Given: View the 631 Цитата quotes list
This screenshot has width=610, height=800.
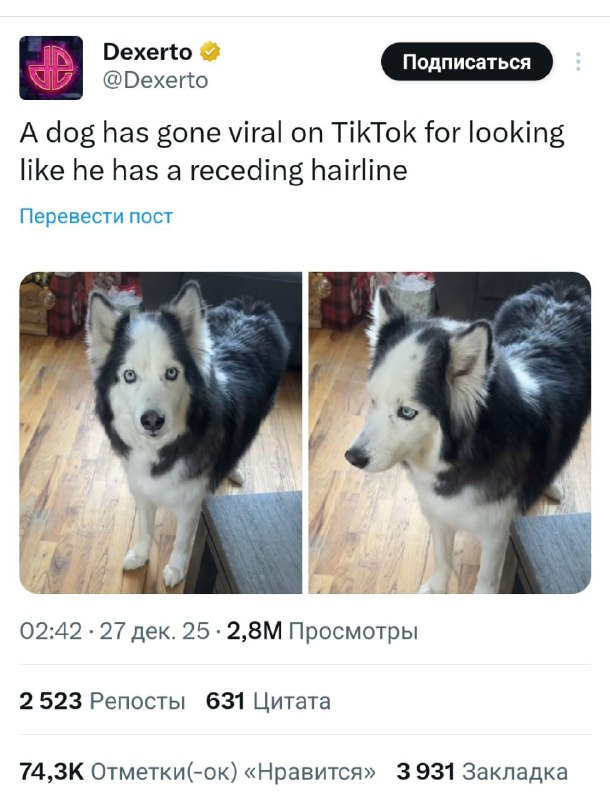Looking at the screenshot, I should point(268,701).
